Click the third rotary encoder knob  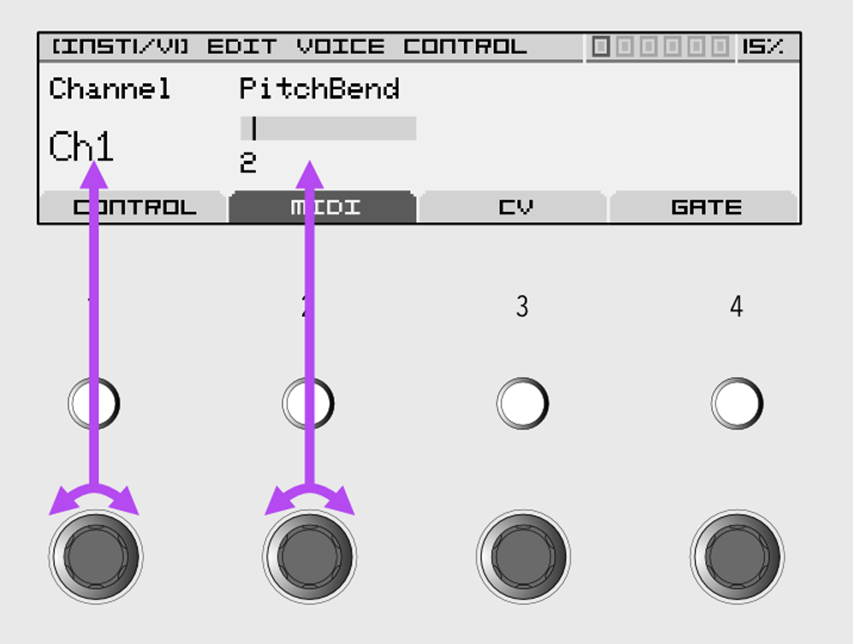point(523,556)
